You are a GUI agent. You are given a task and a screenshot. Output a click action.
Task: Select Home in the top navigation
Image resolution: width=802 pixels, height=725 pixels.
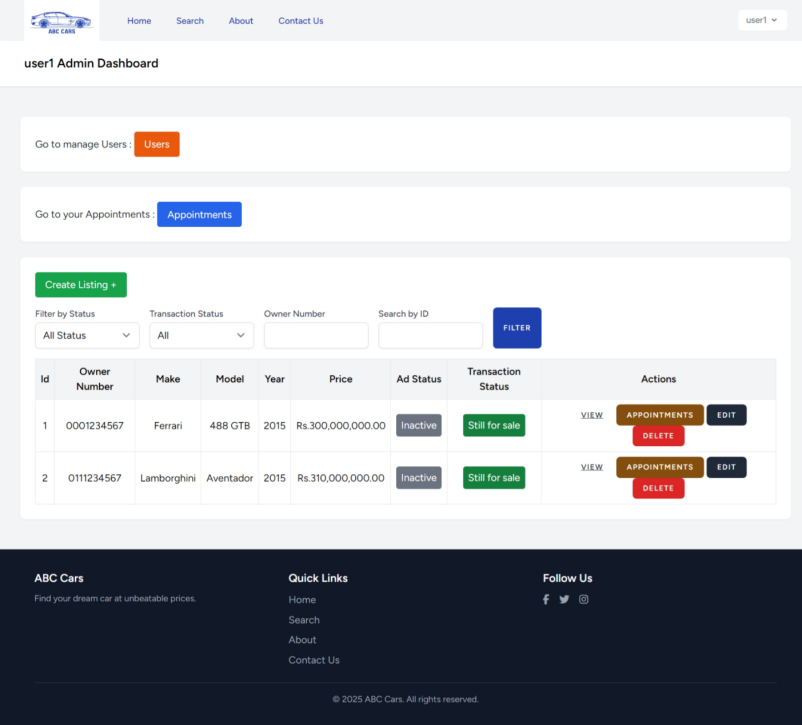point(139,20)
